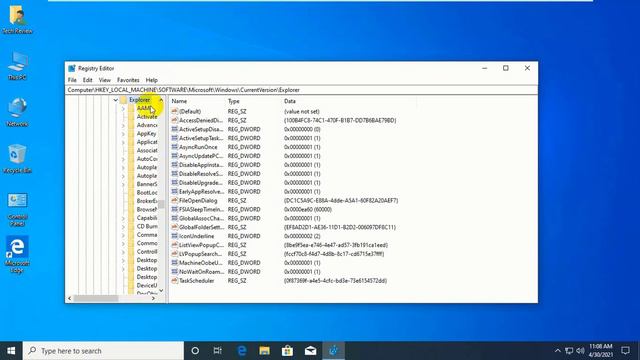Click the DisableResolveS... DWORD icon

[x=175, y=174]
